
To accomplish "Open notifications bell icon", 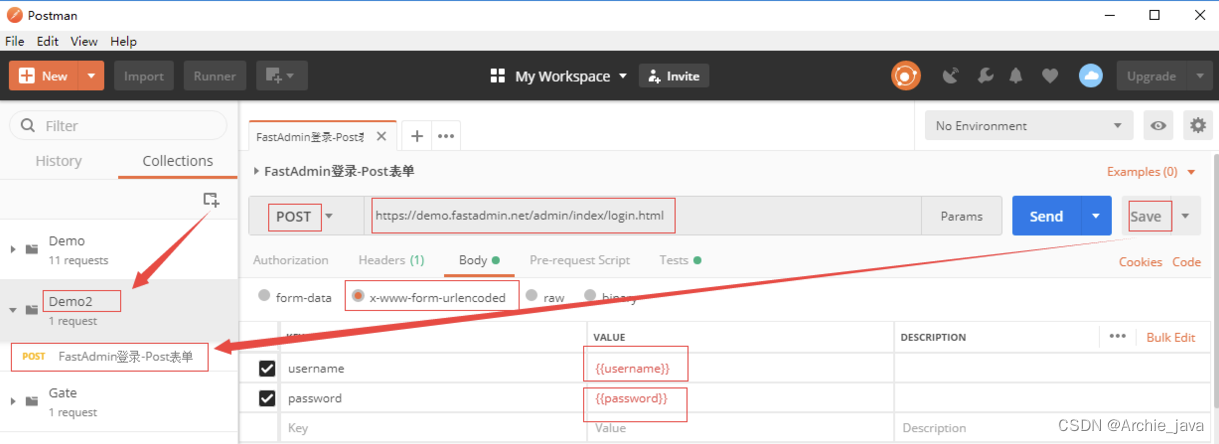I will click(x=1016, y=76).
